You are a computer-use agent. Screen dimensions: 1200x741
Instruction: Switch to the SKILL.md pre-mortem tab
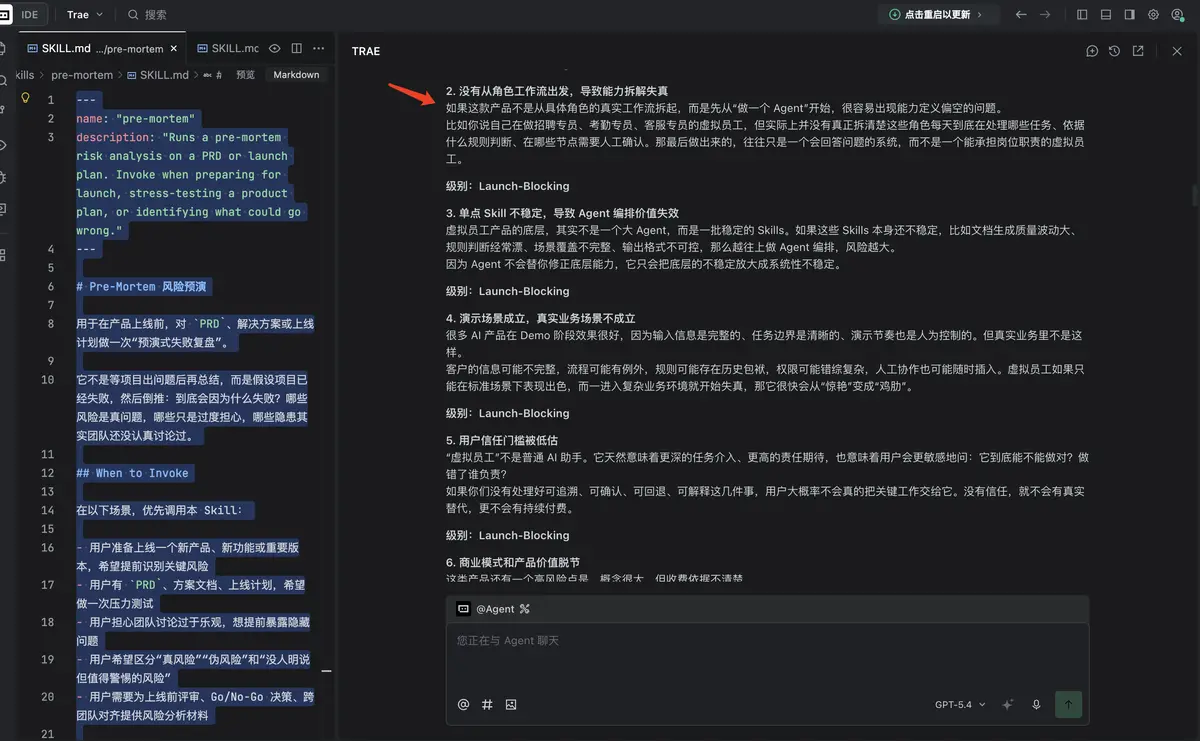point(100,48)
